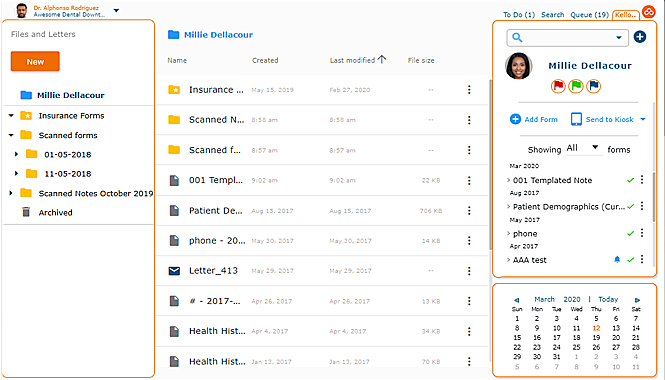Click the Send to Kiosk tablet icon
Screen dimensions: 665x380
pyautogui.click(x=576, y=119)
